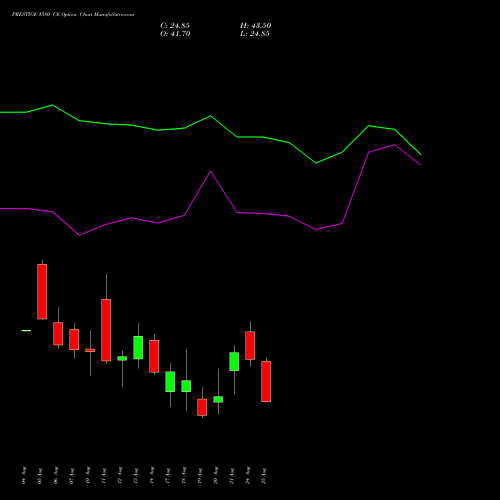
Task: Click the last red candle for 25 Aug
Action: [x=266, y=381]
